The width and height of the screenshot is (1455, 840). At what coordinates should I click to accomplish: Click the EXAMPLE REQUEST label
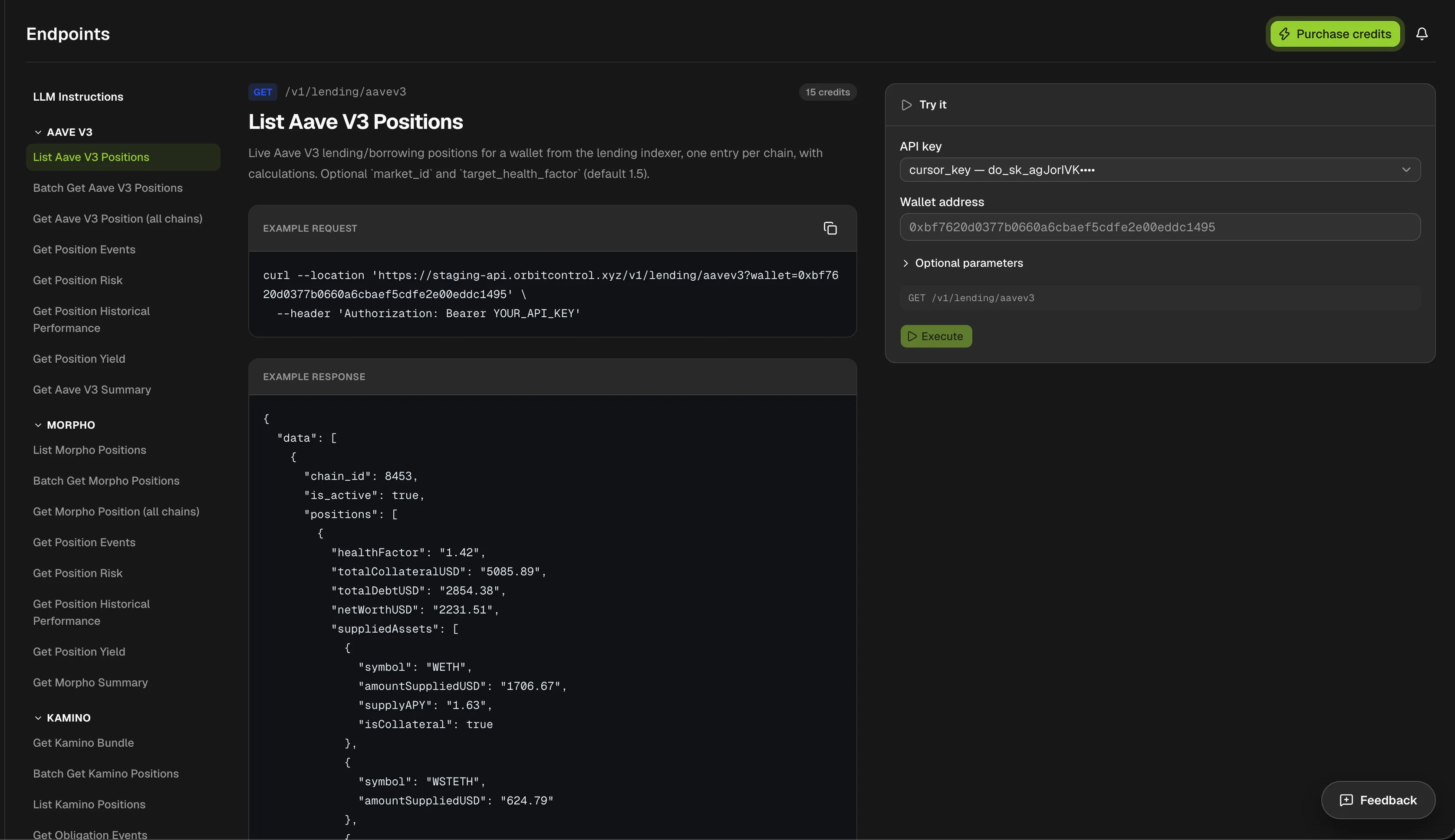point(310,229)
